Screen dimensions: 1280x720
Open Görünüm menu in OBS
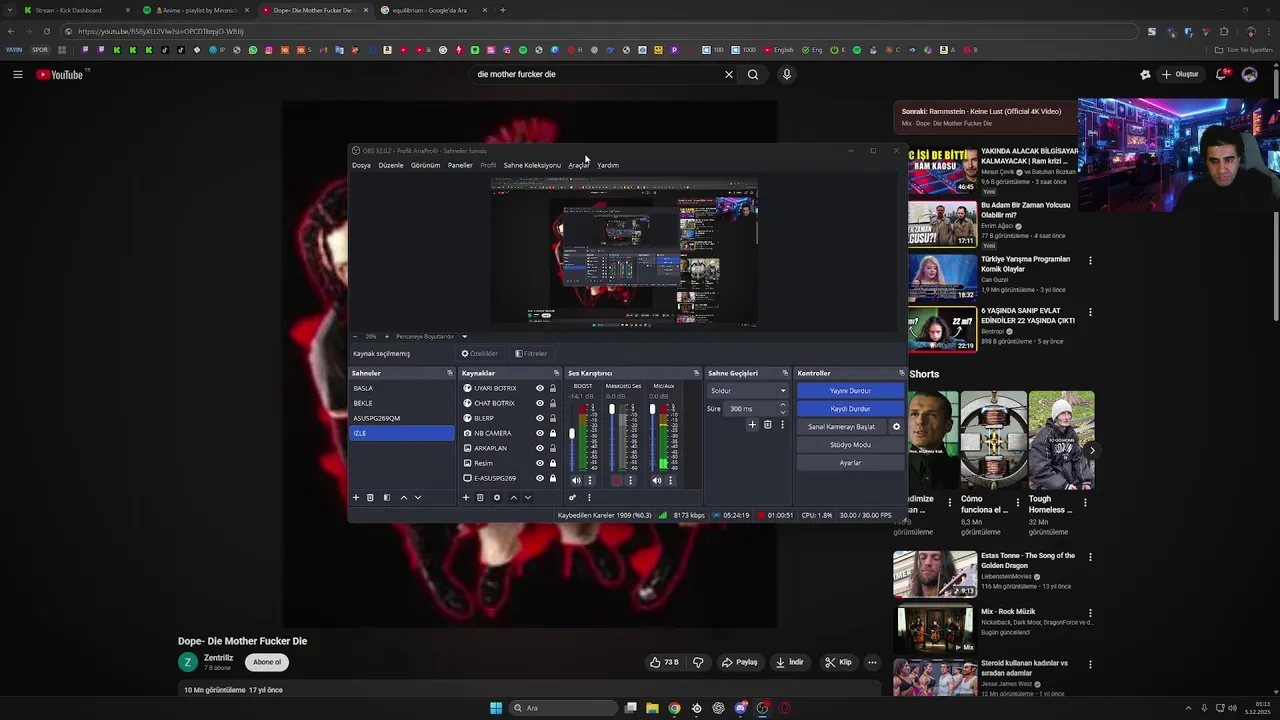[x=425, y=165]
